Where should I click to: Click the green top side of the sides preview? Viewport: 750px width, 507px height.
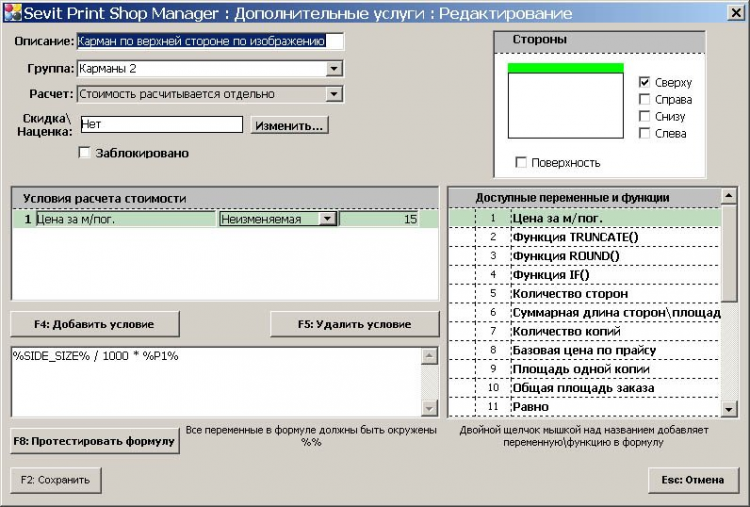(565, 68)
